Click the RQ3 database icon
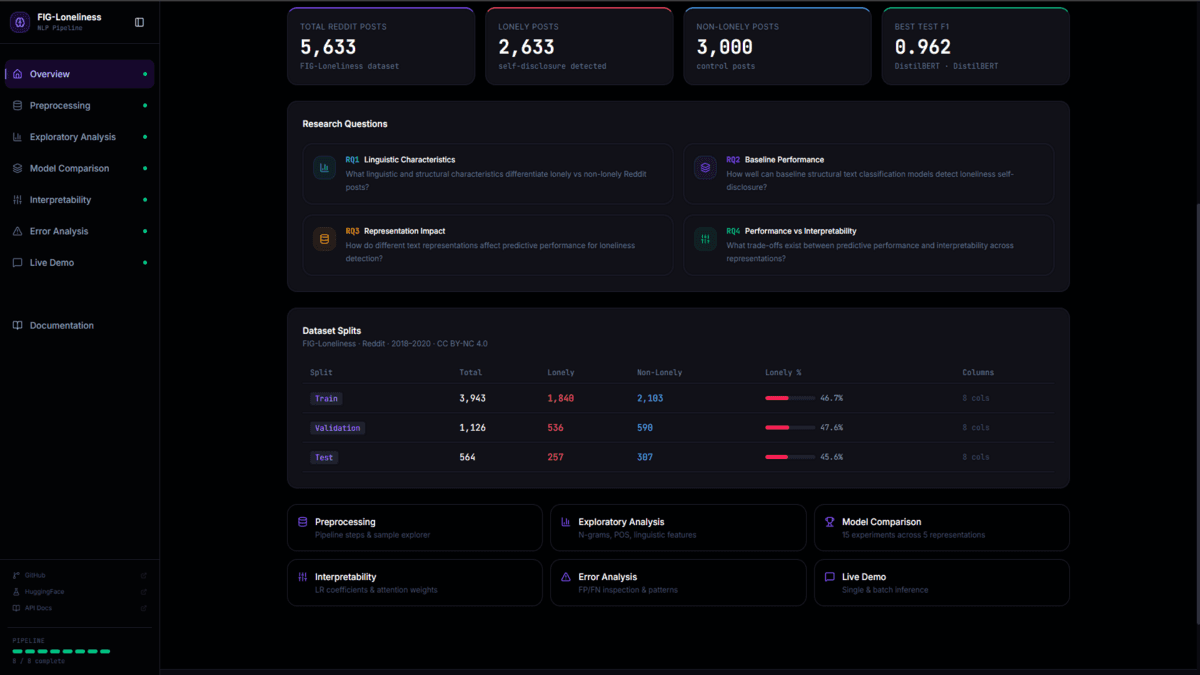This screenshot has height=675, width=1200. click(x=324, y=239)
